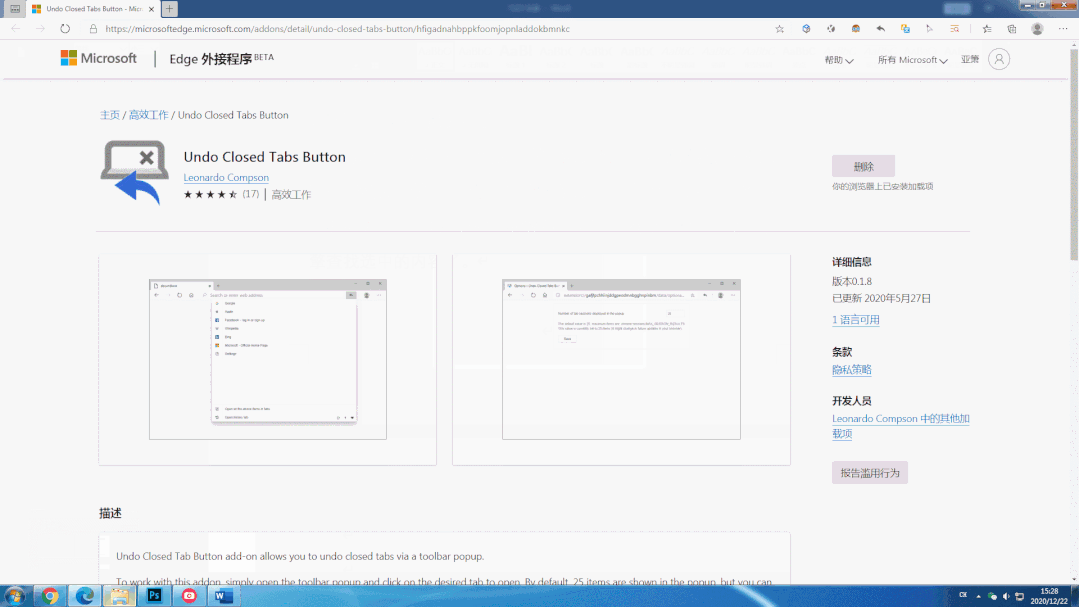
Task: Open Photoshop from the taskbar
Action: pyautogui.click(x=154, y=596)
